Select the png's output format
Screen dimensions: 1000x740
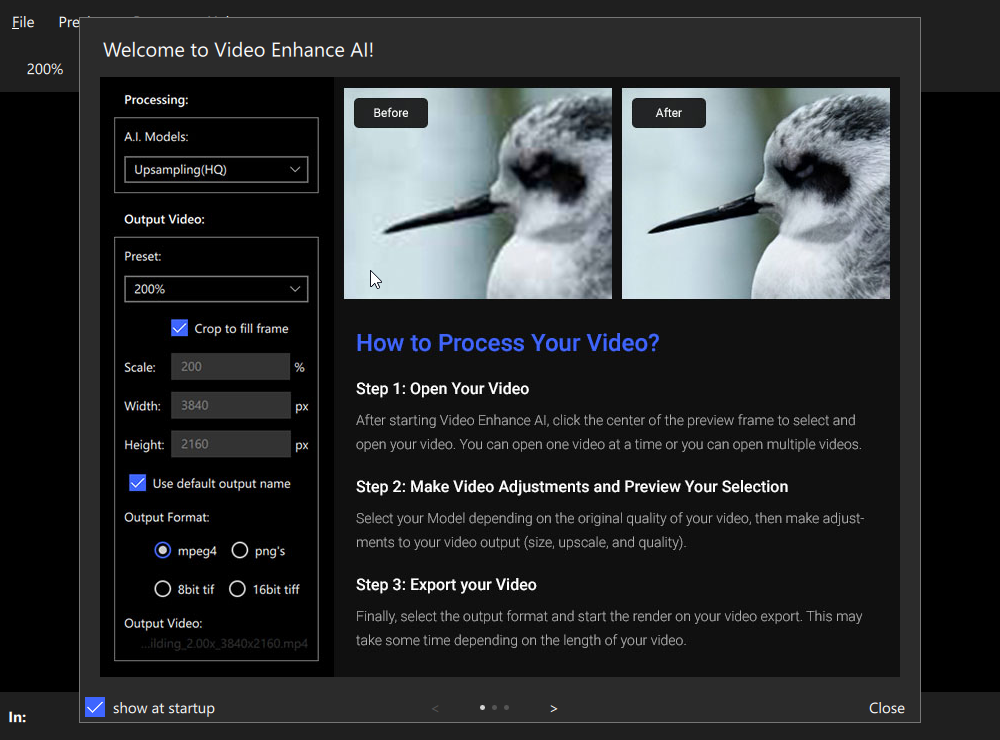(x=240, y=550)
